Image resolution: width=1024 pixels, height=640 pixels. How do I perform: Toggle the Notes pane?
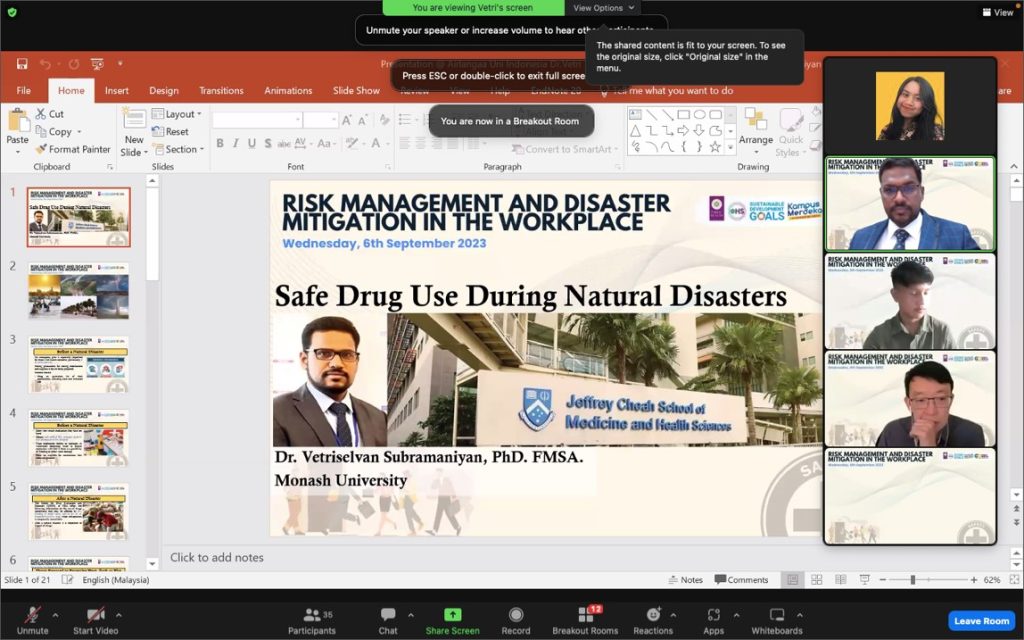click(x=686, y=579)
